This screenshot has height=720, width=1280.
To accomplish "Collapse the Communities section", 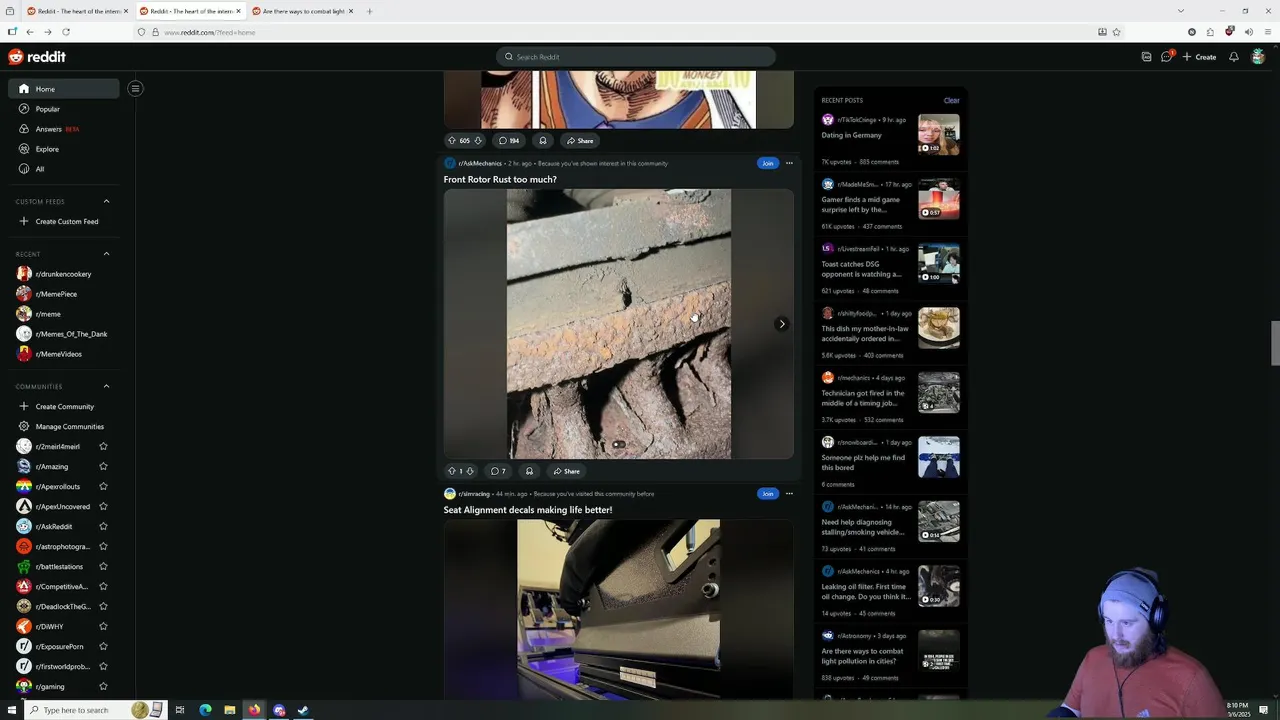I will coord(106,386).
